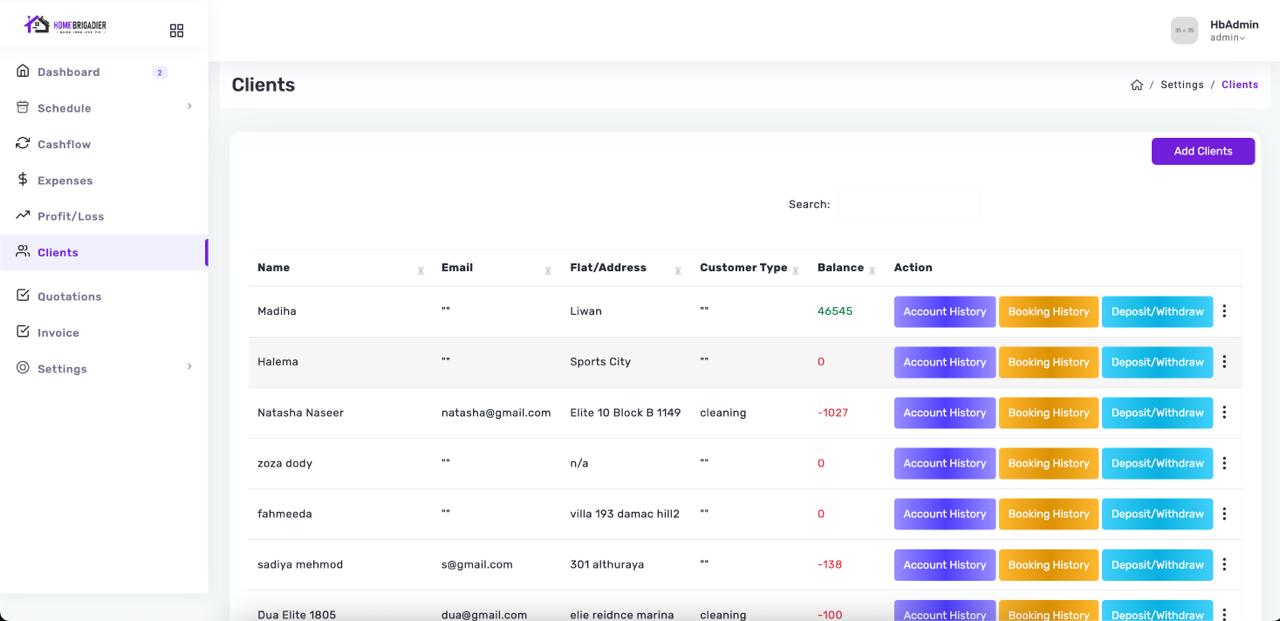Focus the client Search input field
The image size is (1280, 621).
pyautogui.click(x=909, y=204)
